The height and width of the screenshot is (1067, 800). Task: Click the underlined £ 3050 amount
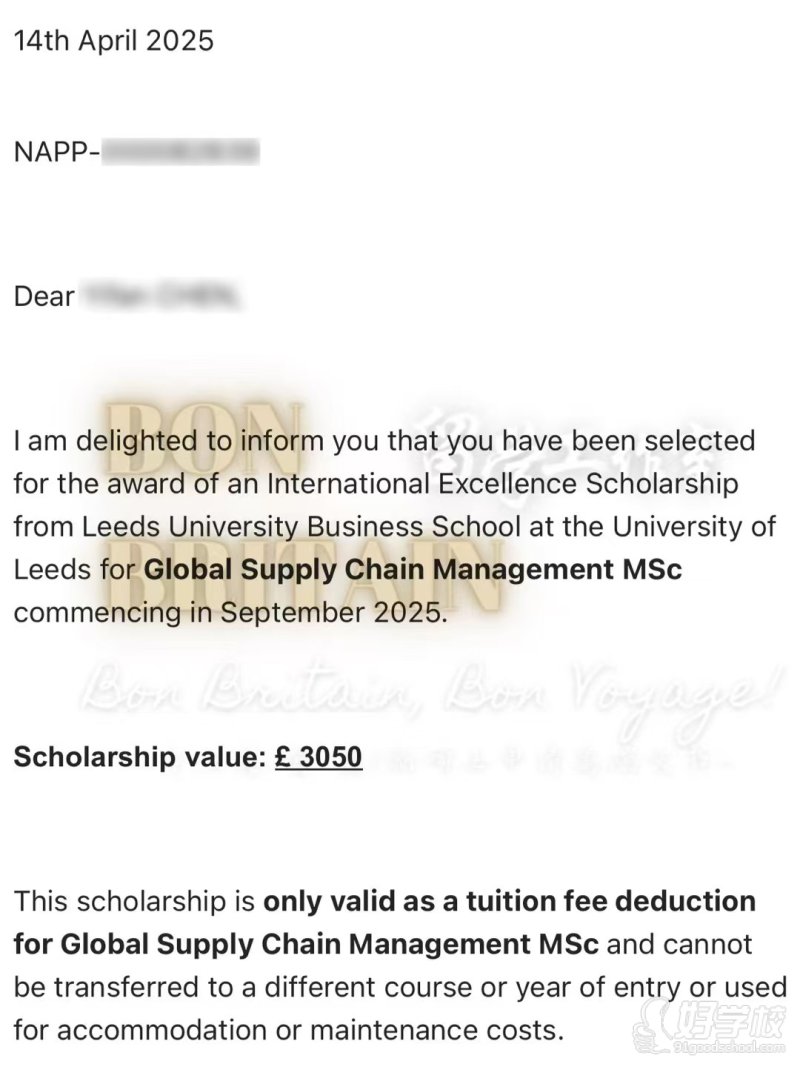tap(318, 756)
